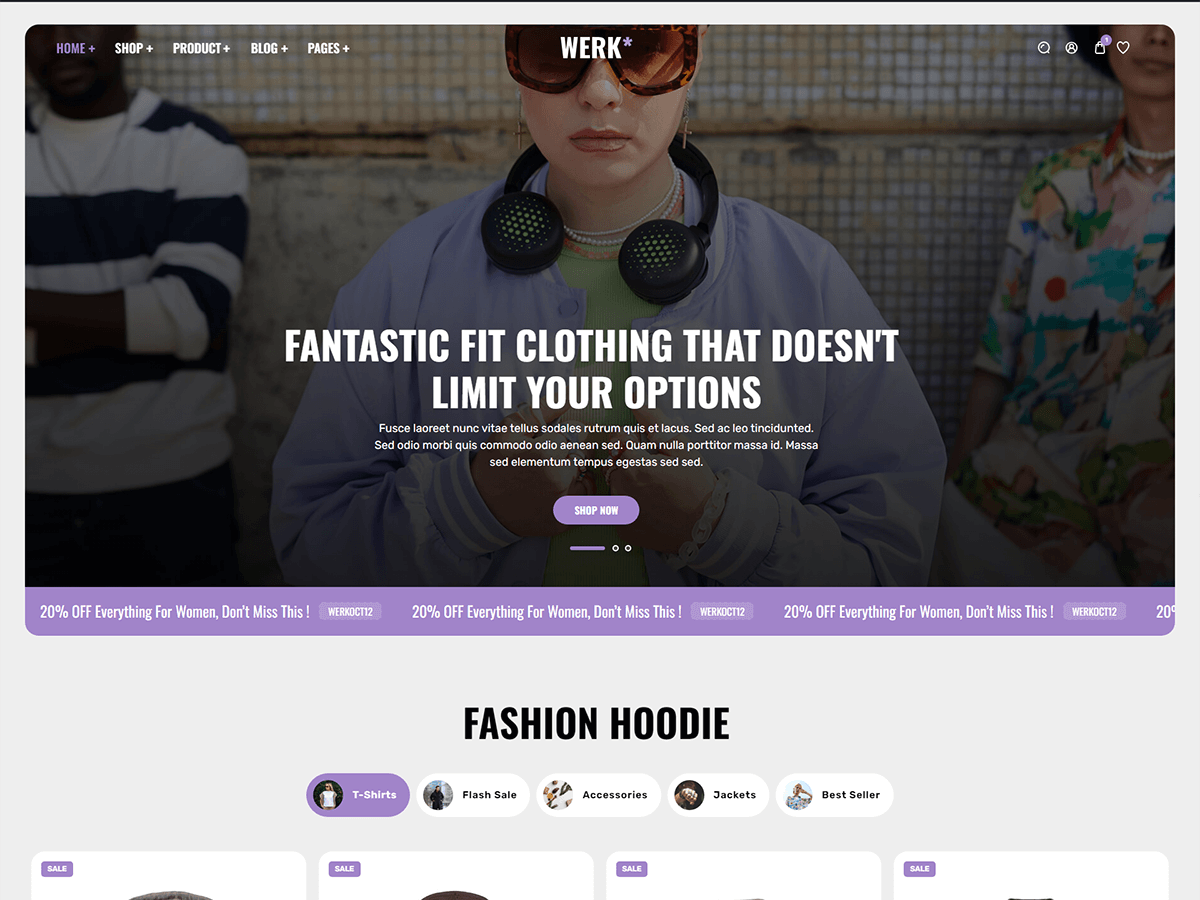
Task: Open the user account icon
Action: pos(1072,48)
